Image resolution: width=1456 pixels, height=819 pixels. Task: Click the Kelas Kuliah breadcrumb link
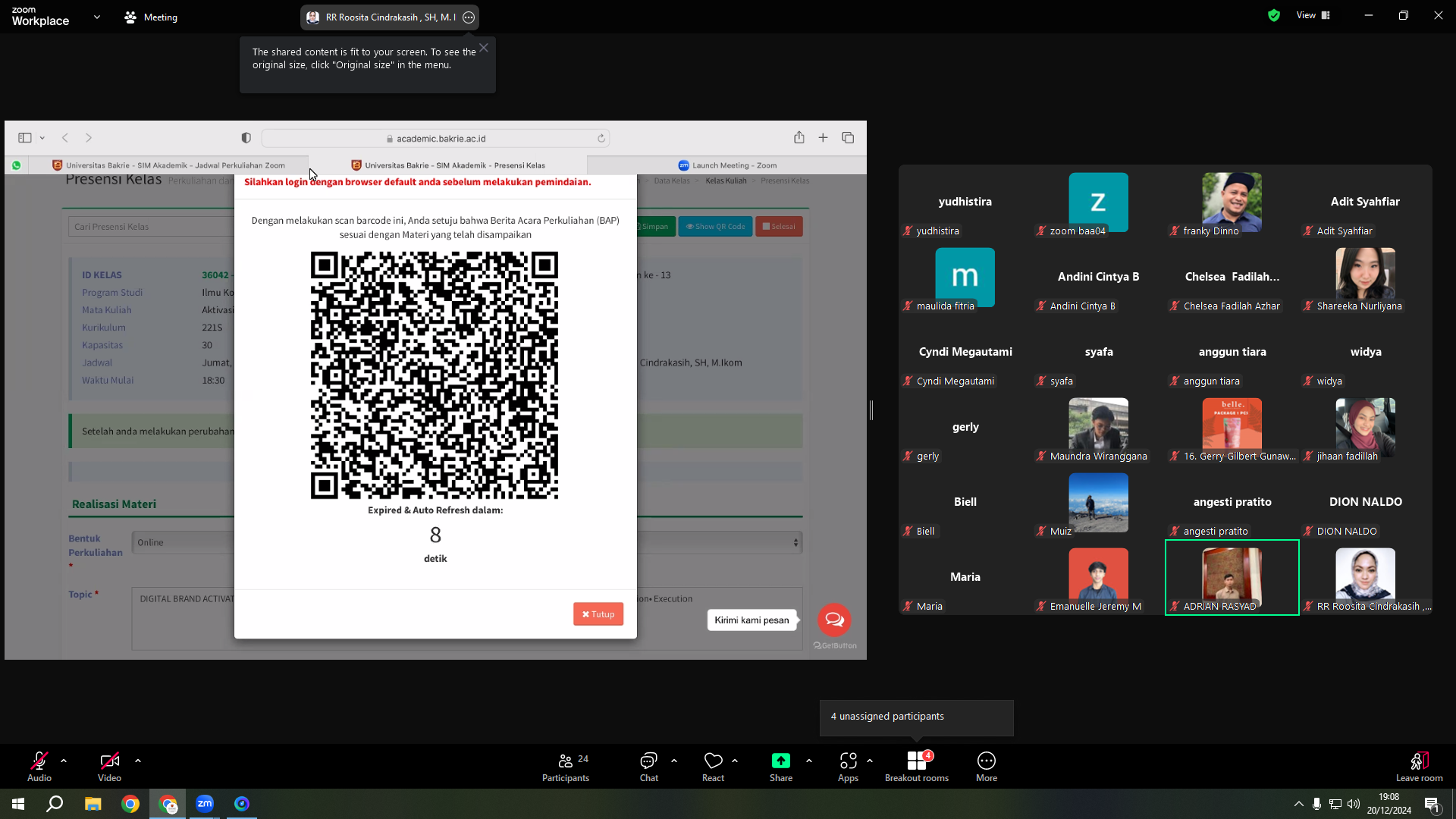[x=726, y=181]
